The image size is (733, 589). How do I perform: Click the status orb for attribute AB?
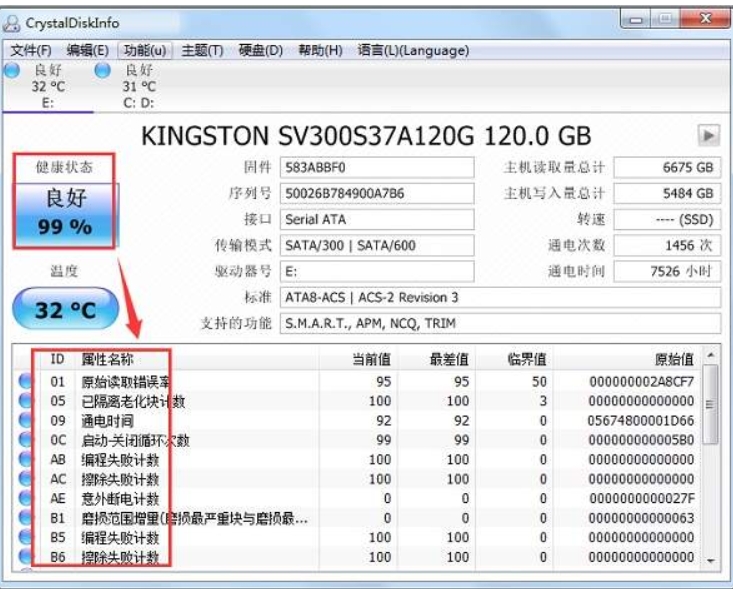click(x=26, y=460)
